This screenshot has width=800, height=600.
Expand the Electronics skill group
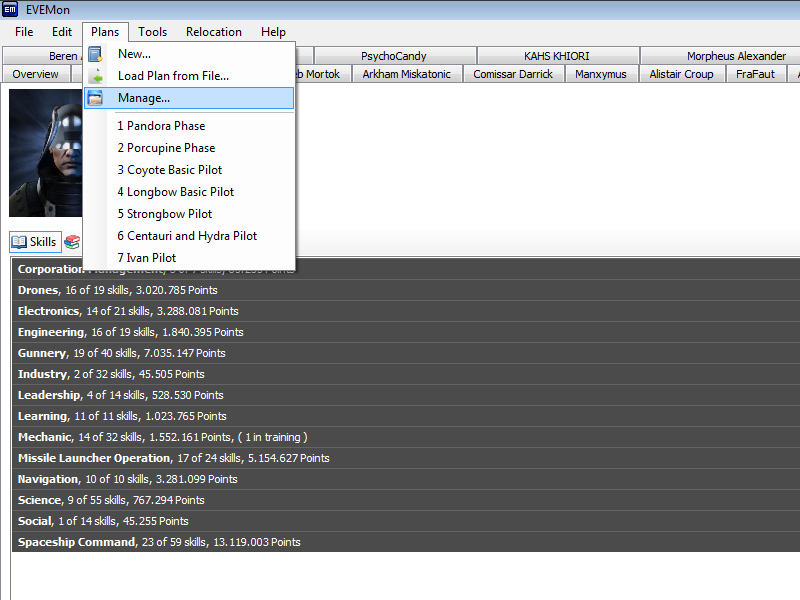(406, 311)
